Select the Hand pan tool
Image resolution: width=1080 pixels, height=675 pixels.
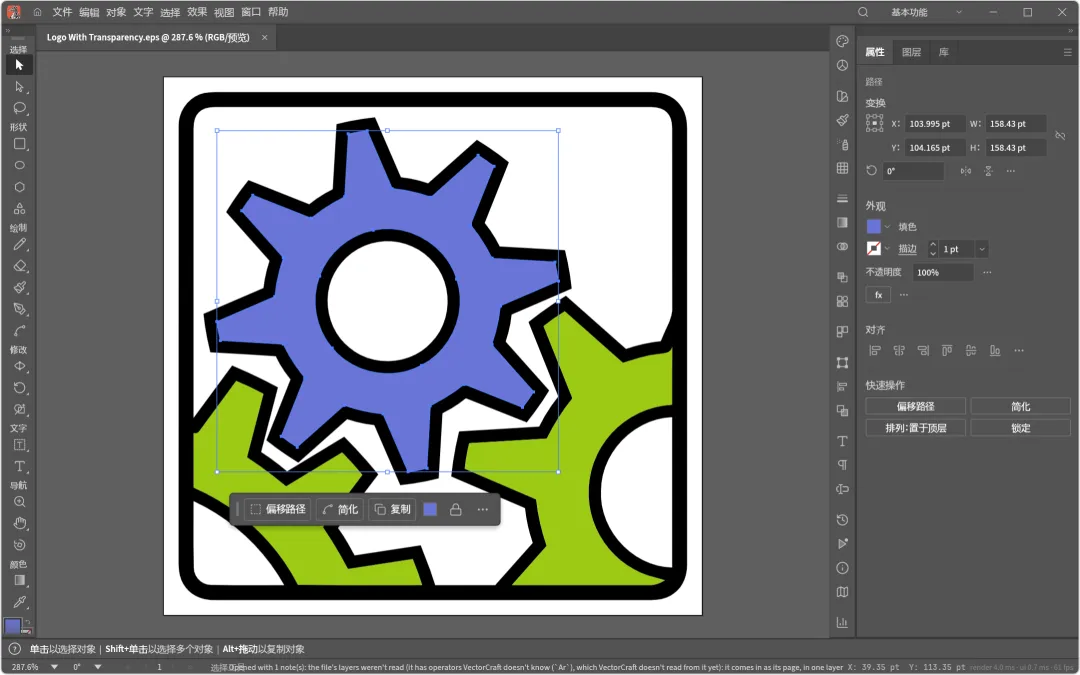coord(19,523)
